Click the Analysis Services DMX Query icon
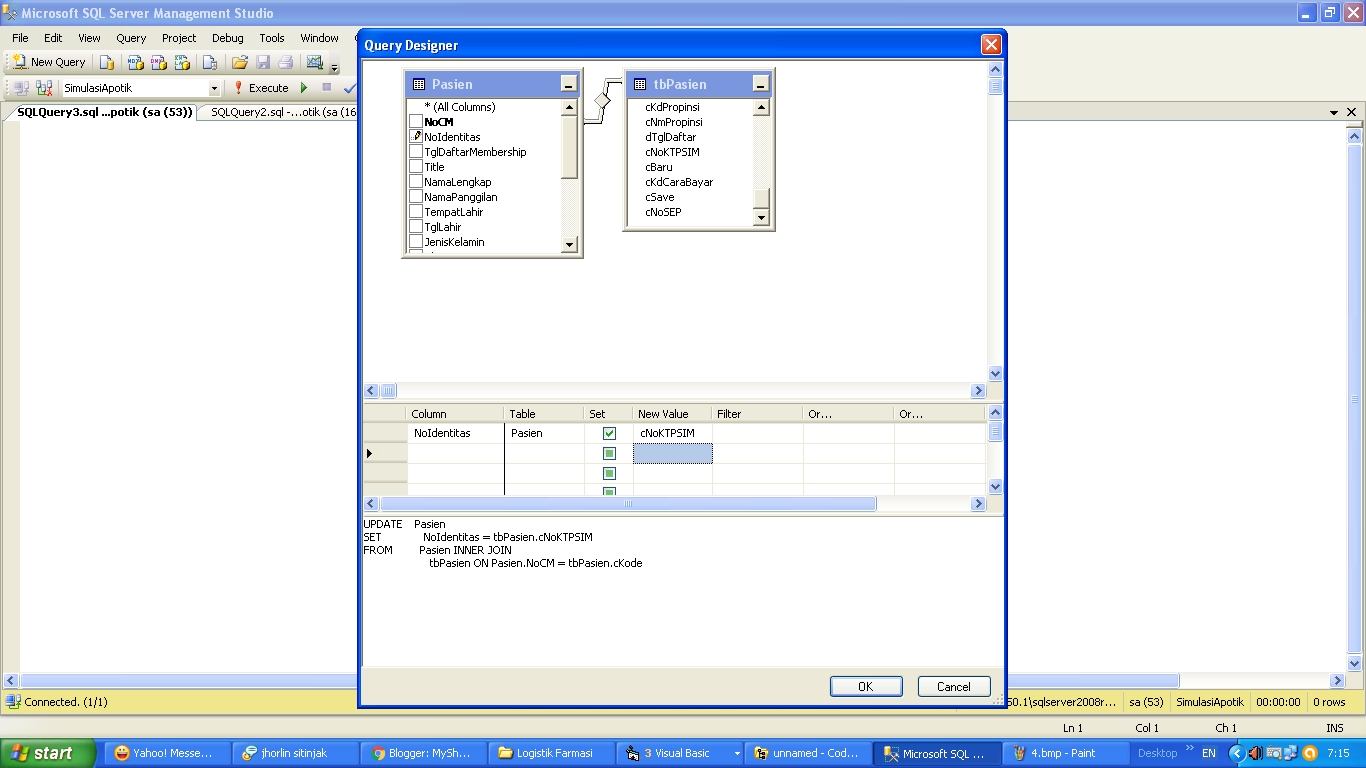The width and height of the screenshot is (1366, 768). [159, 62]
